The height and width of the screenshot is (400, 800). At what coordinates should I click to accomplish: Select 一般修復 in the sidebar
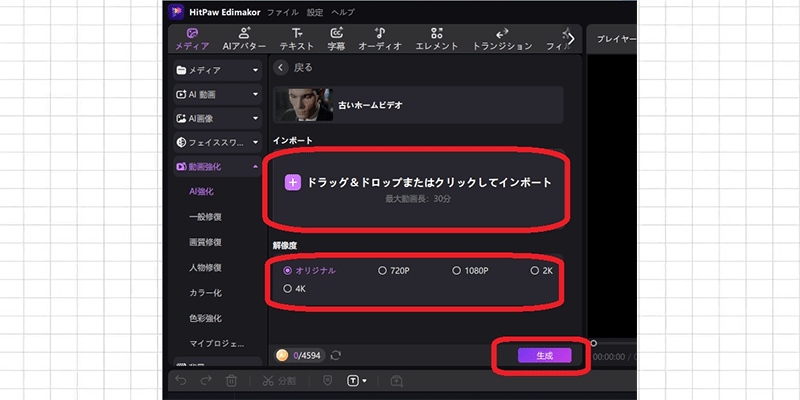(205, 217)
